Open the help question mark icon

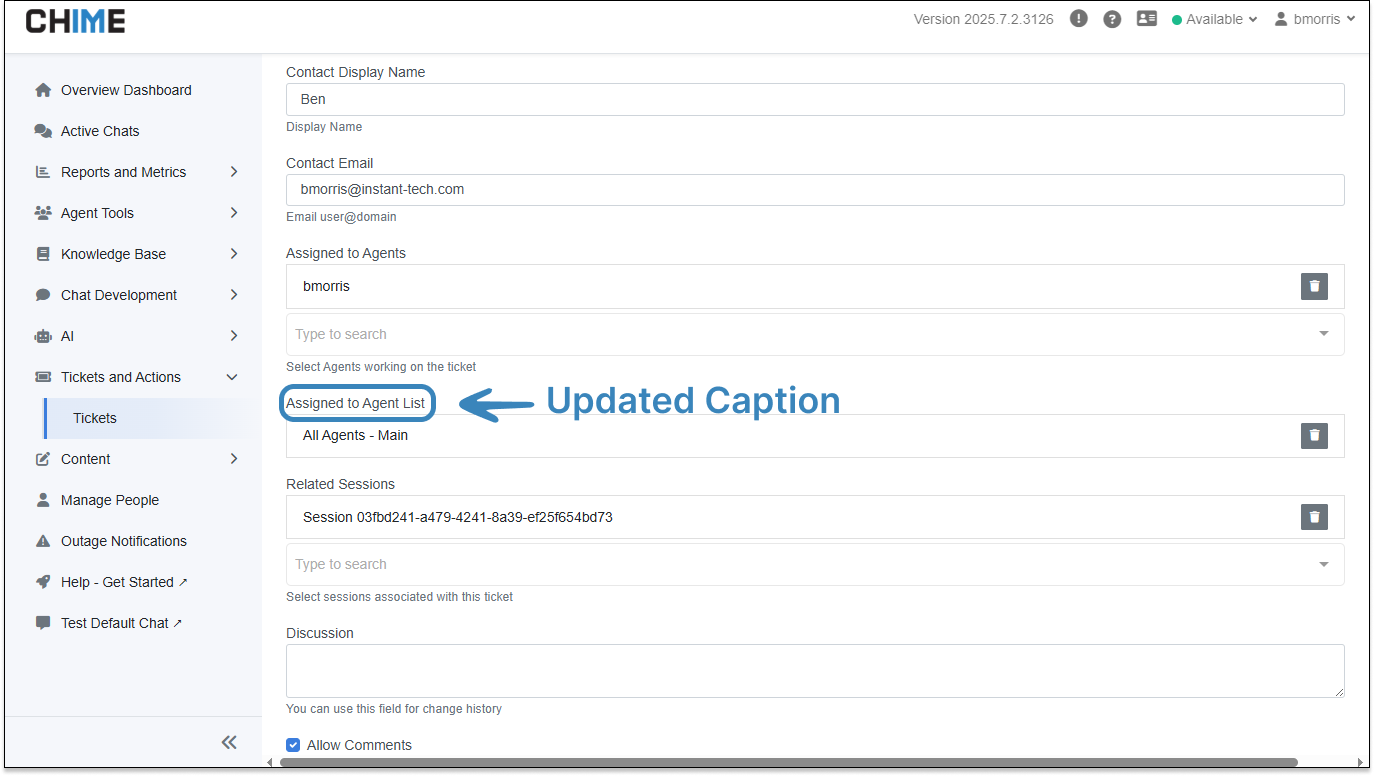pos(1112,19)
